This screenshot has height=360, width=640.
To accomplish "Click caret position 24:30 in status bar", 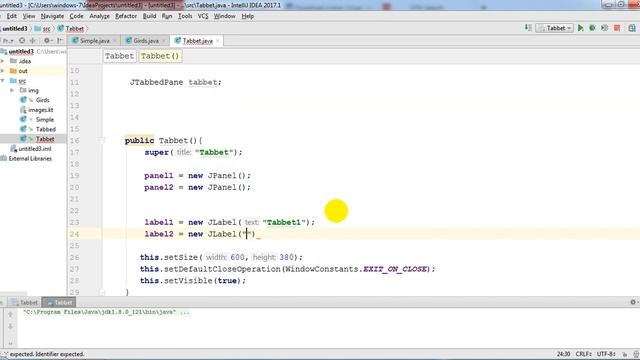I will pos(563,354).
